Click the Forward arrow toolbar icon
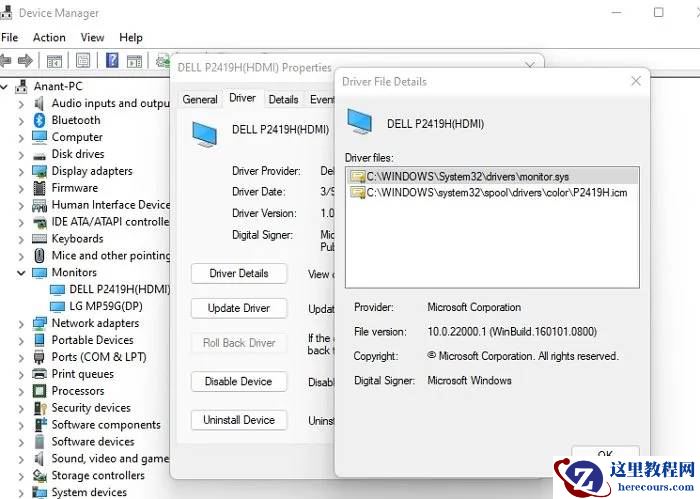Viewport: 700px width, 499px height. [25, 60]
